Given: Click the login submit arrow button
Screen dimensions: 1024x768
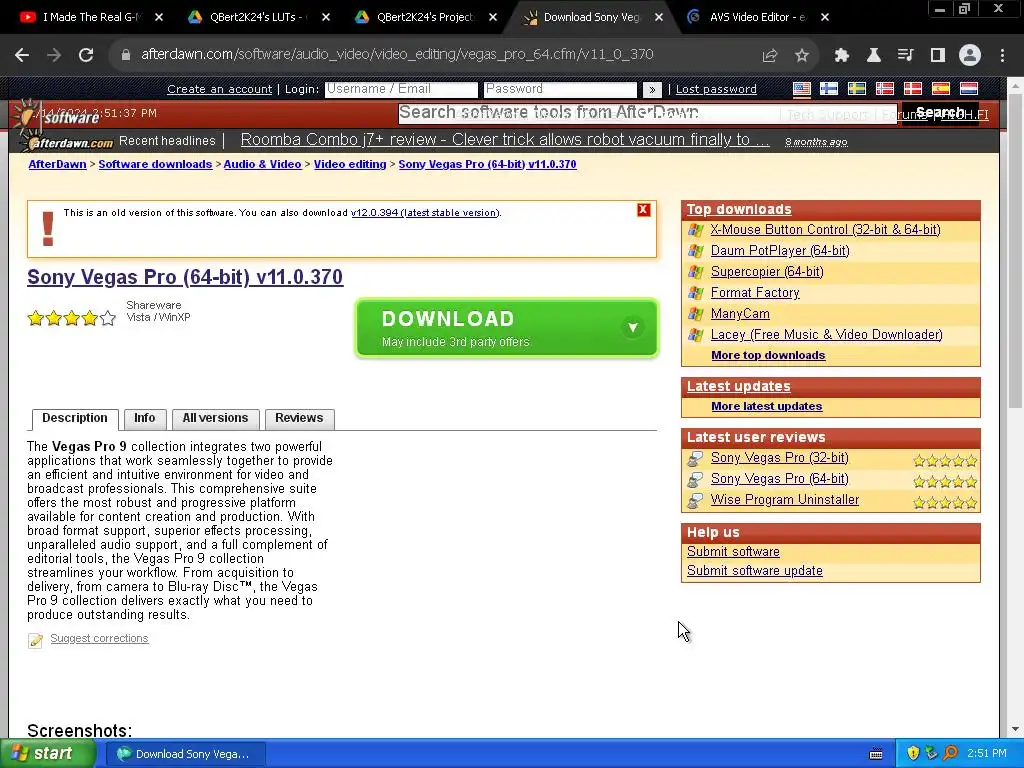Looking at the screenshot, I should (652, 89).
